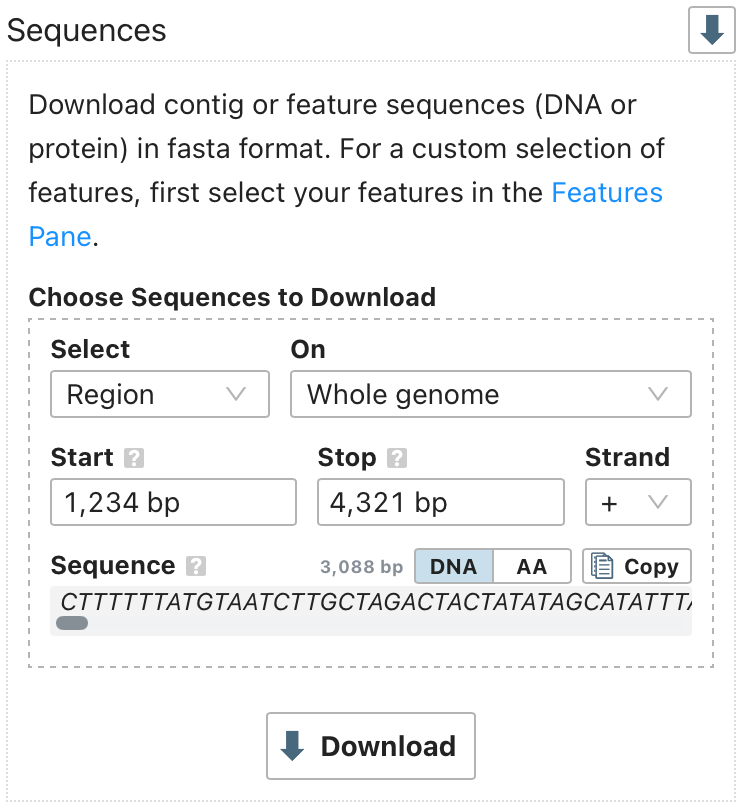Open the Select dropdown showing Region
This screenshot has width=738, height=808.
click(160, 394)
